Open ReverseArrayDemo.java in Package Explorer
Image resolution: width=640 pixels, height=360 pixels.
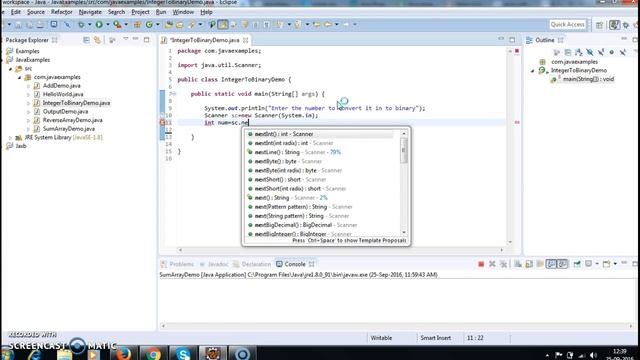(x=72, y=120)
